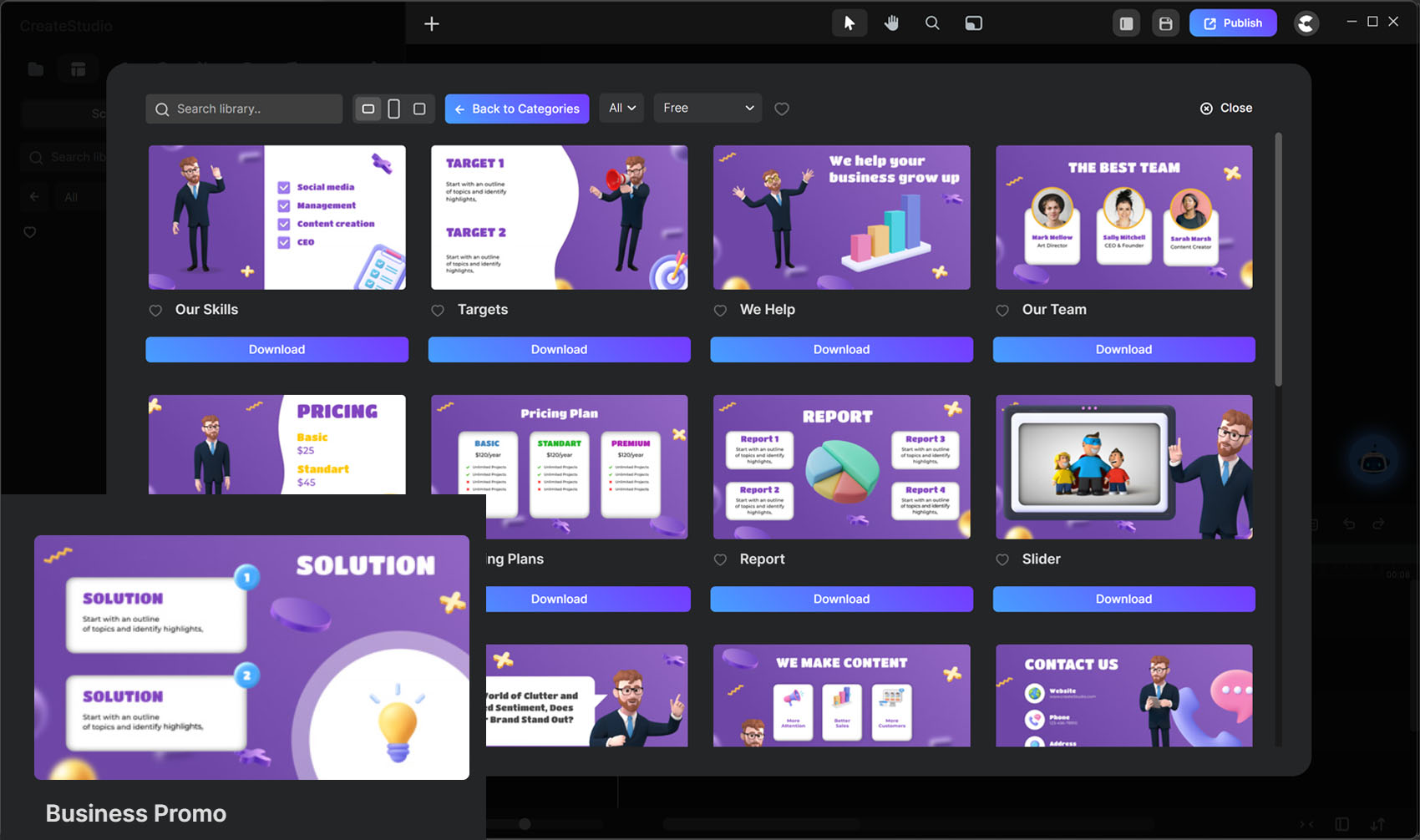Add a new project with plus icon
The width and height of the screenshot is (1420, 840).
[x=431, y=23]
